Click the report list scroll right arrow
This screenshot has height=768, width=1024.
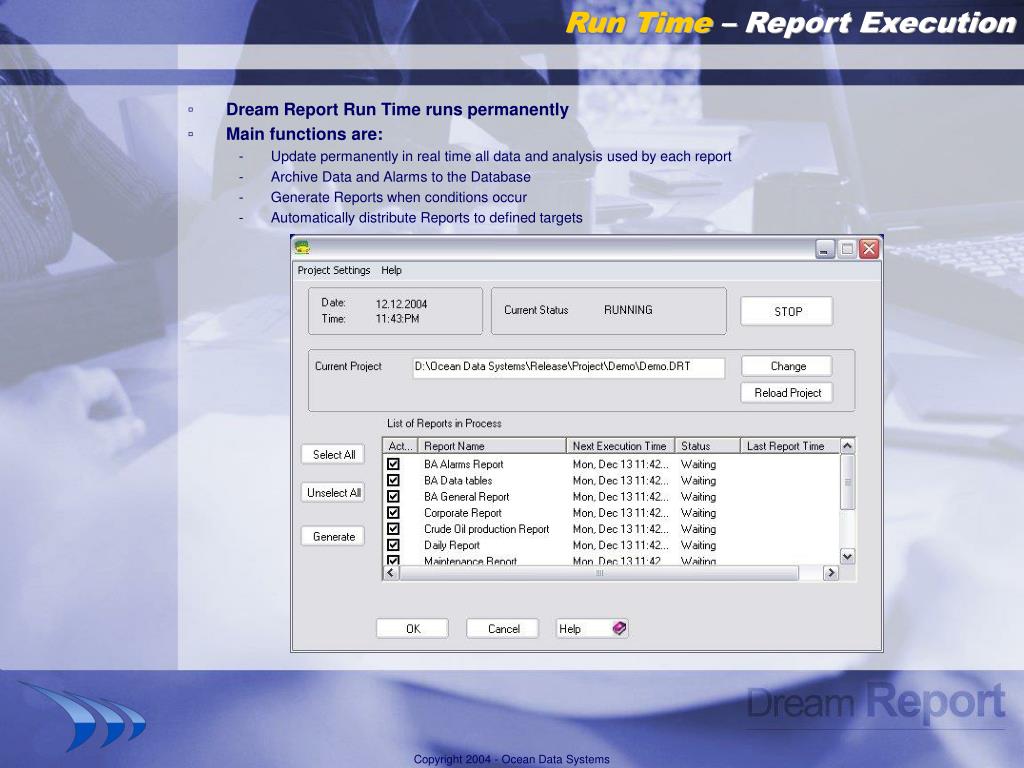[831, 573]
